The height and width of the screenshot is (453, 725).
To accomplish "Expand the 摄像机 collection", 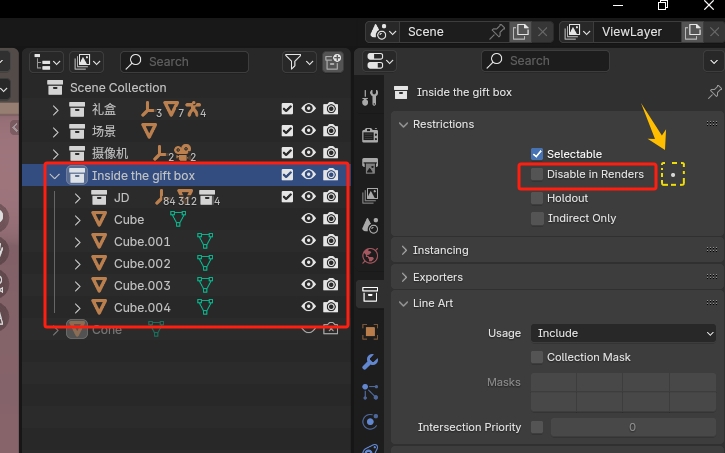I will tap(55, 153).
